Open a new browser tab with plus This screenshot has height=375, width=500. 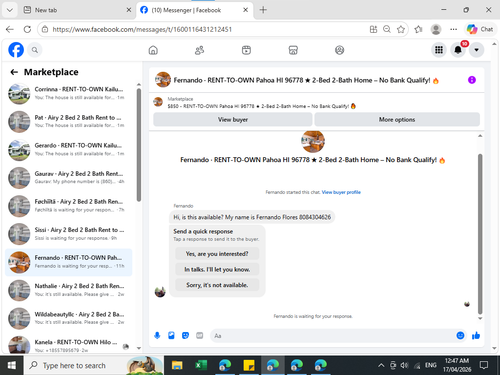(x=263, y=10)
